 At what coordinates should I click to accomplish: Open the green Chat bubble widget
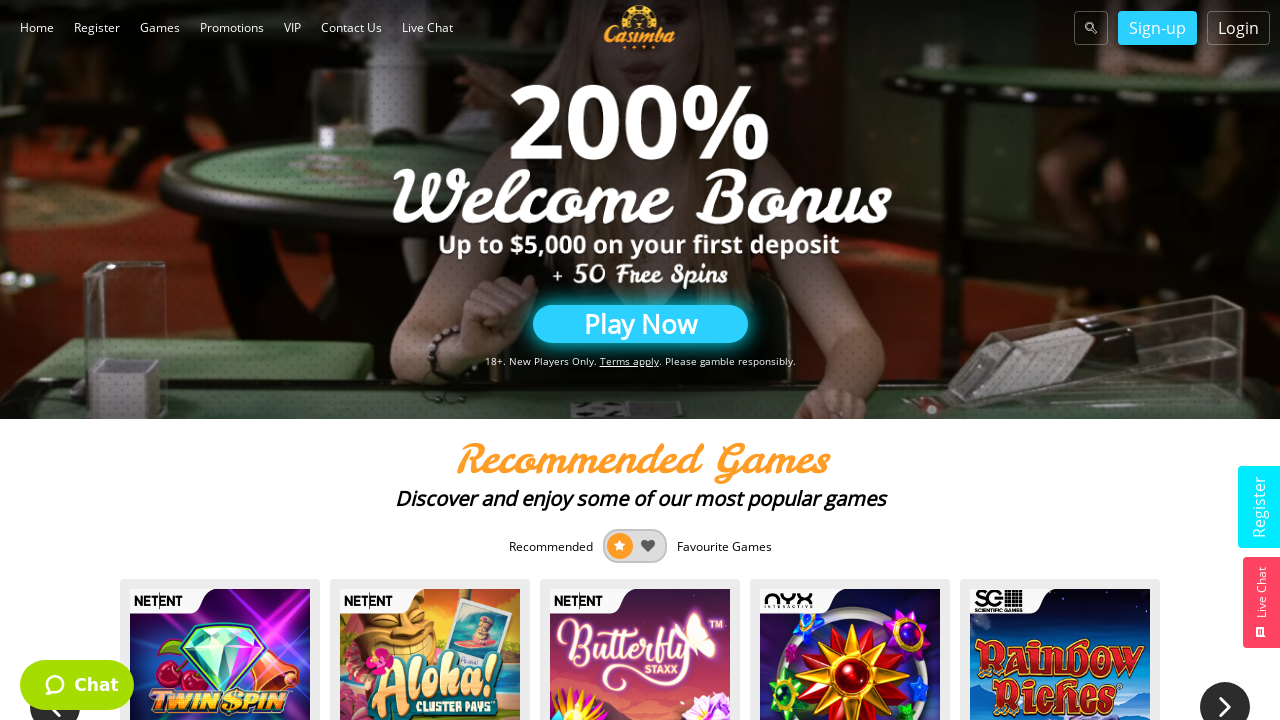click(77, 685)
